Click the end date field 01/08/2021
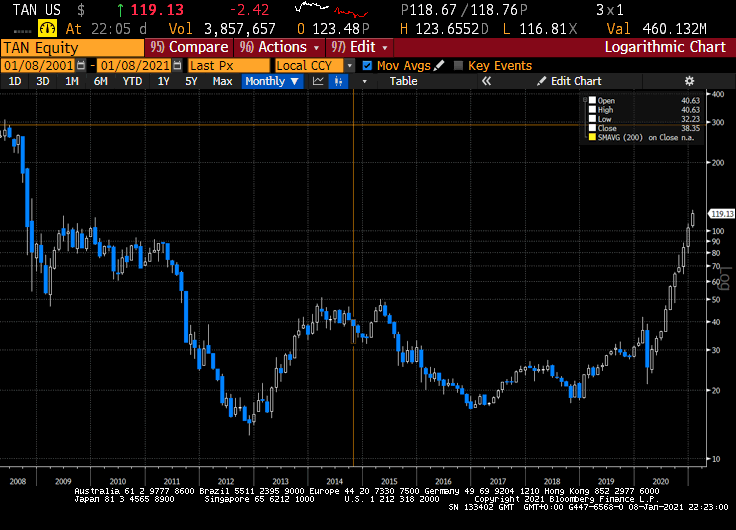The image size is (736, 530). (135, 66)
